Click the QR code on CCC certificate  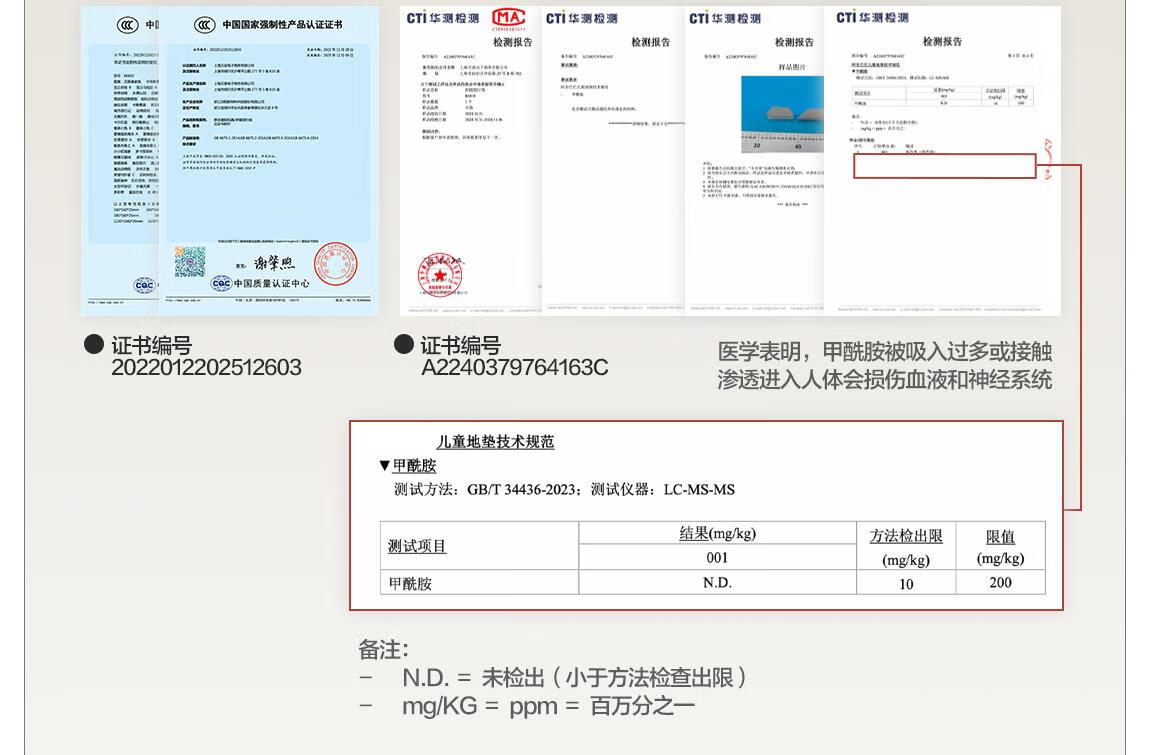(x=190, y=262)
